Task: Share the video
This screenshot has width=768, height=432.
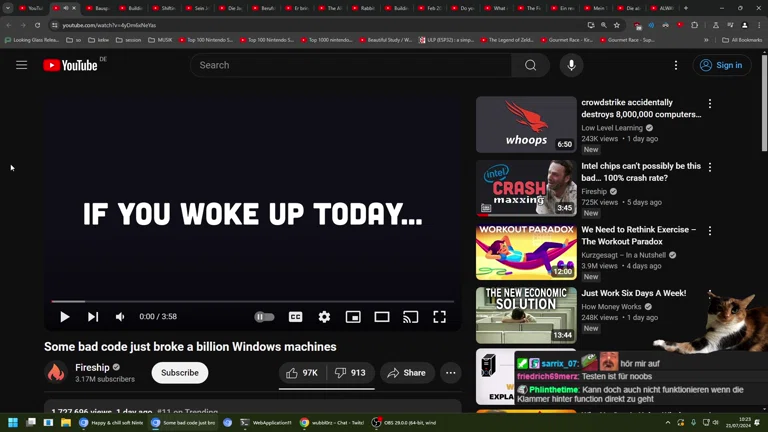Action: click(407, 373)
